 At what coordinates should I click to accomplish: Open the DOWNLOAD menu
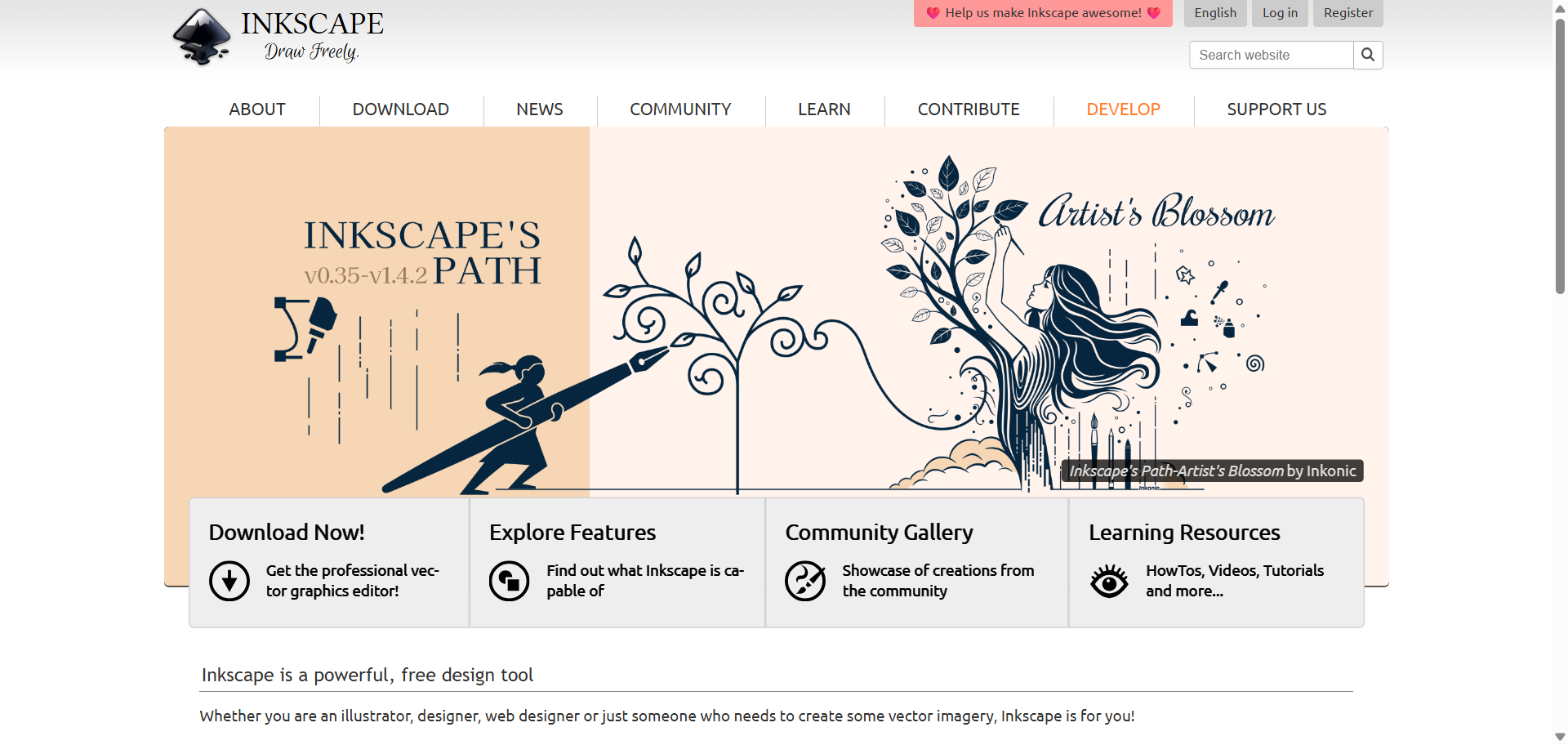[400, 109]
